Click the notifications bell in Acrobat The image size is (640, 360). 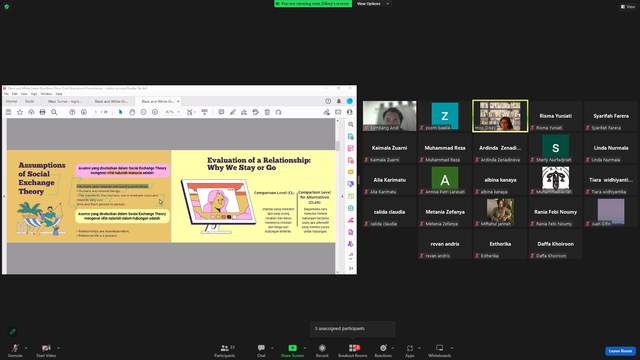pos(339,101)
